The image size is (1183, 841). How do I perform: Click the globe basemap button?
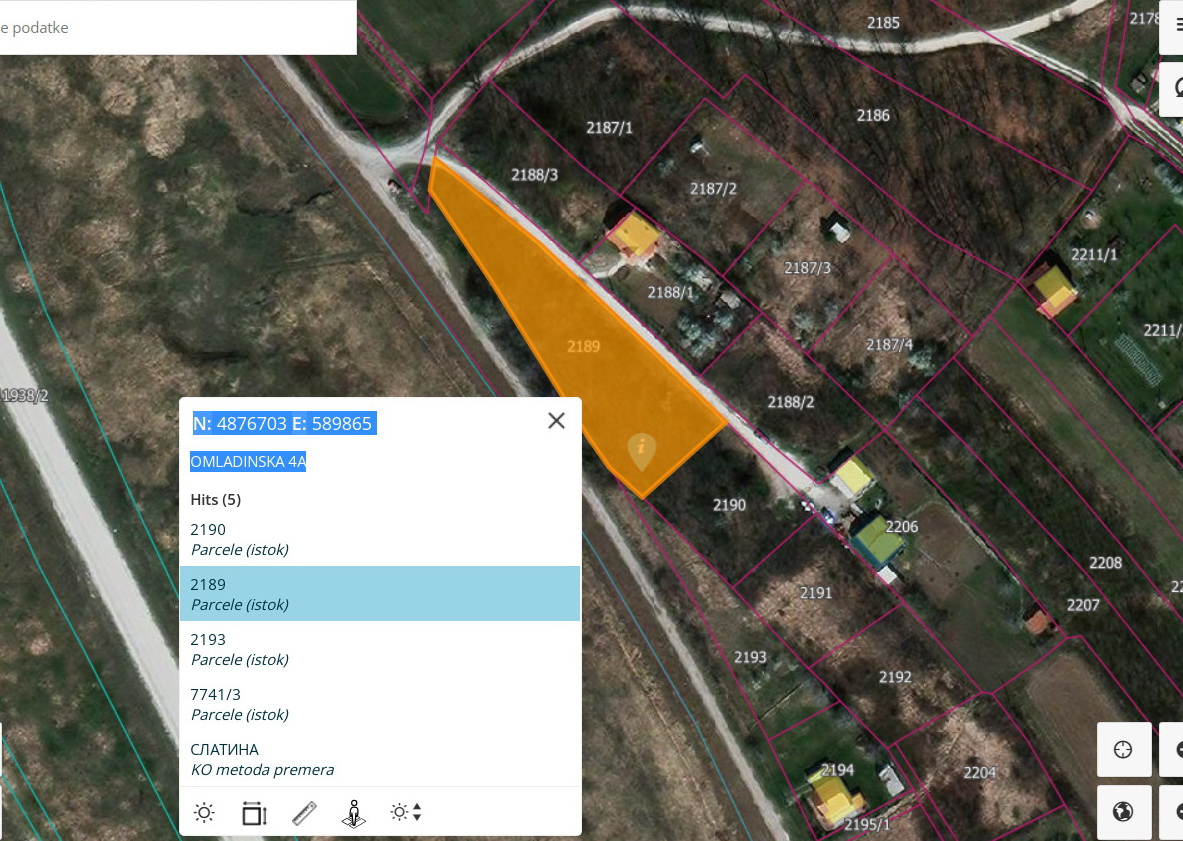pyautogui.click(x=1123, y=812)
